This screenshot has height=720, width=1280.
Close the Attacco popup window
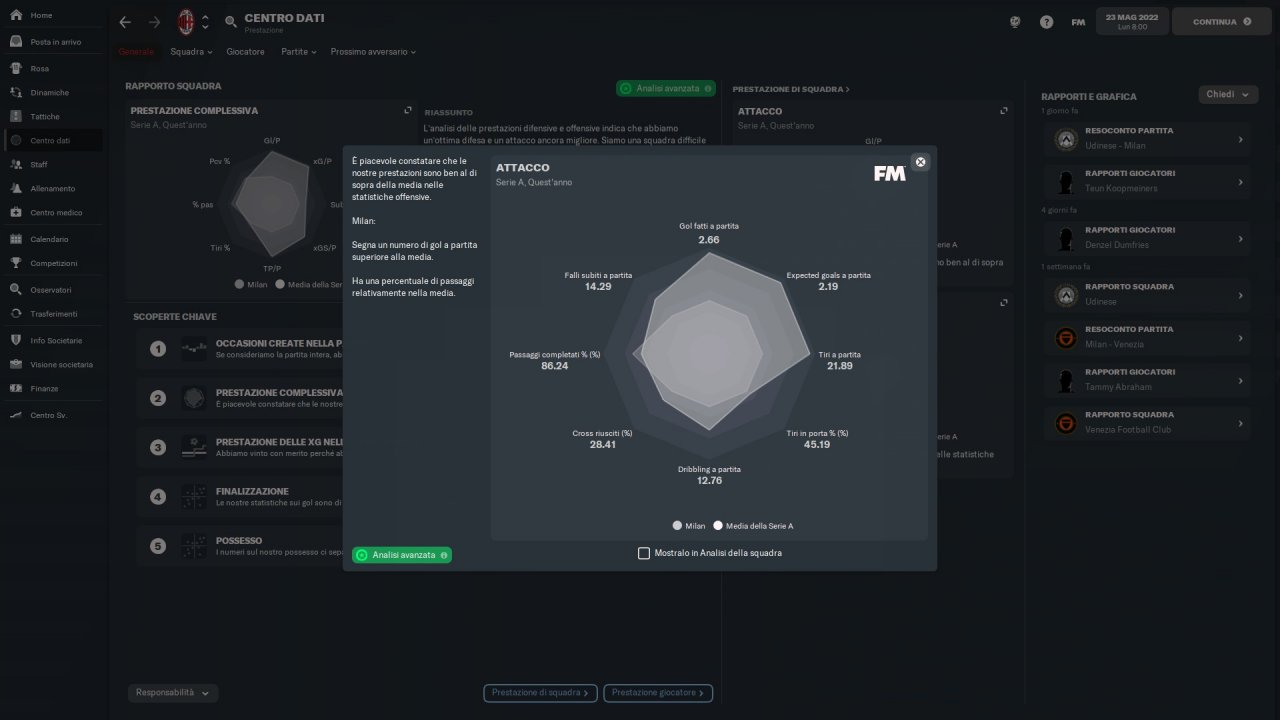921,161
